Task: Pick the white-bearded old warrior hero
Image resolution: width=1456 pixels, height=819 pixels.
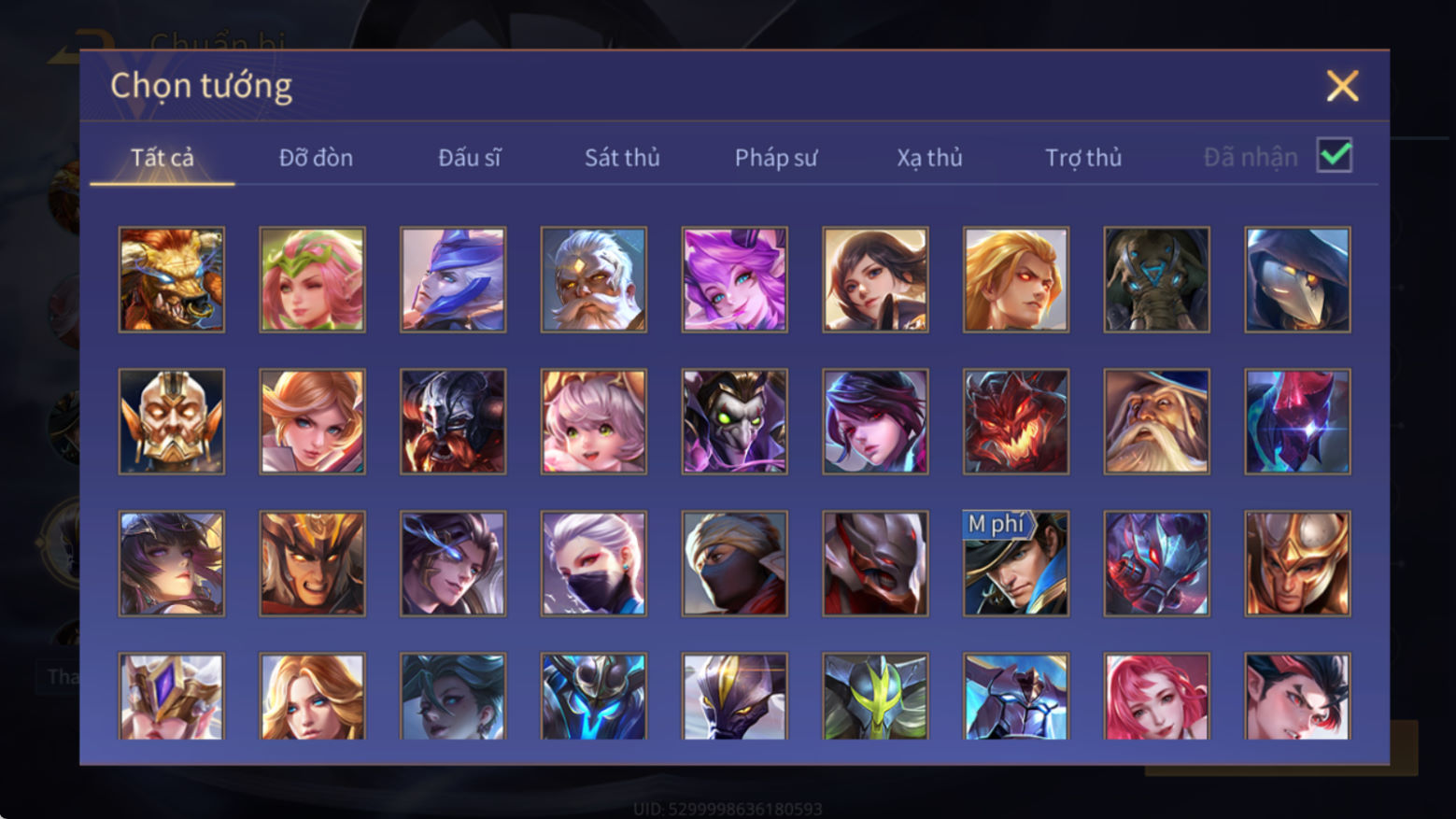Action: (594, 279)
